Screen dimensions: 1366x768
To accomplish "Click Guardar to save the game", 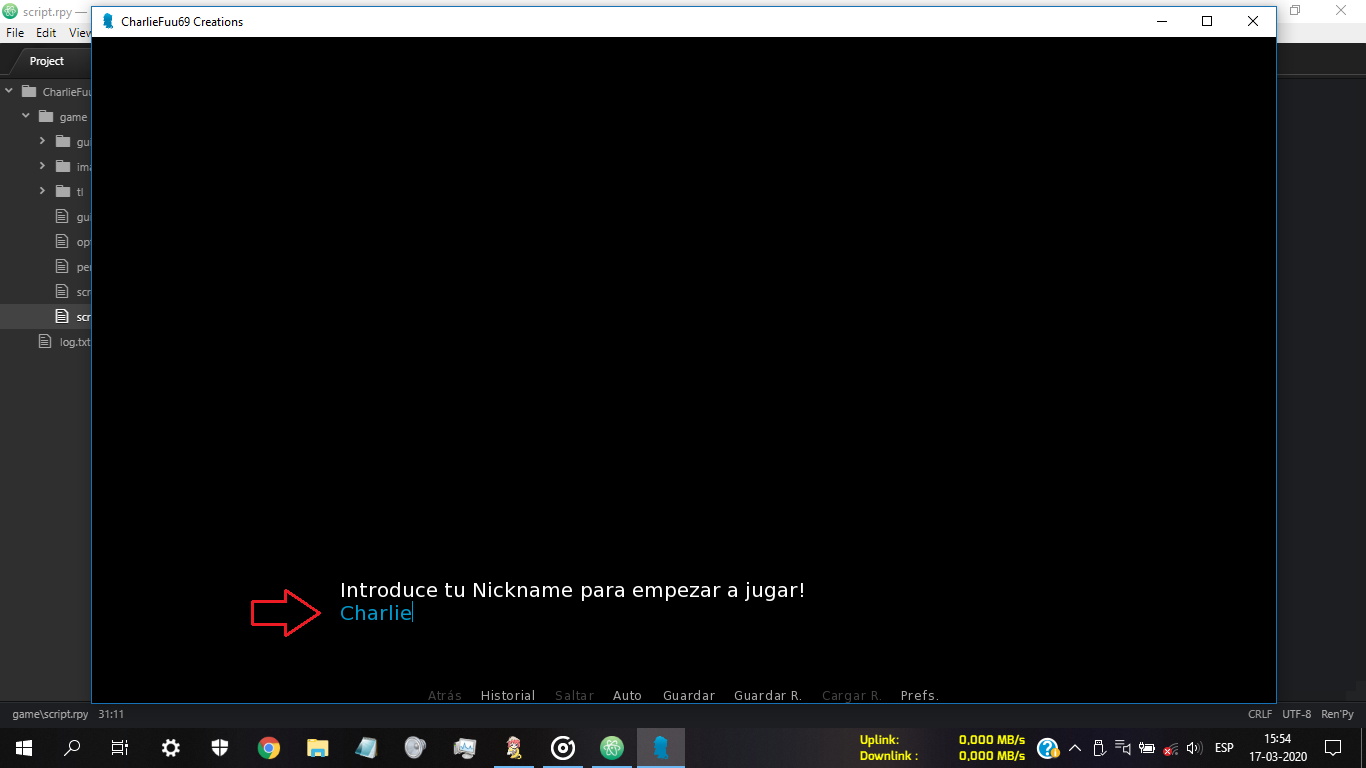I will (689, 696).
